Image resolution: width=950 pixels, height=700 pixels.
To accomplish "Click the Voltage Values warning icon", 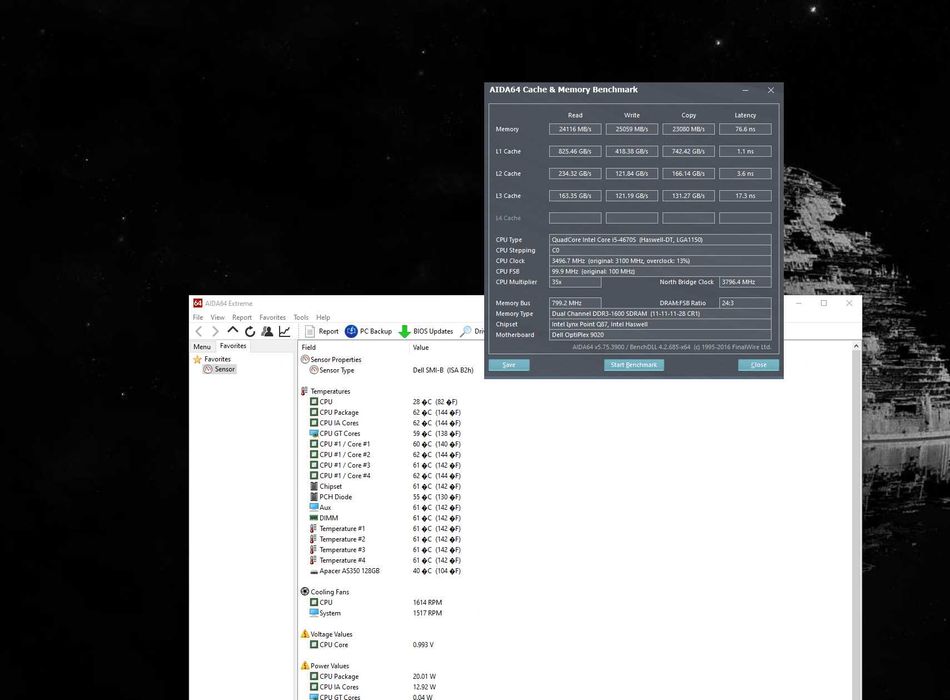I will [x=305, y=634].
